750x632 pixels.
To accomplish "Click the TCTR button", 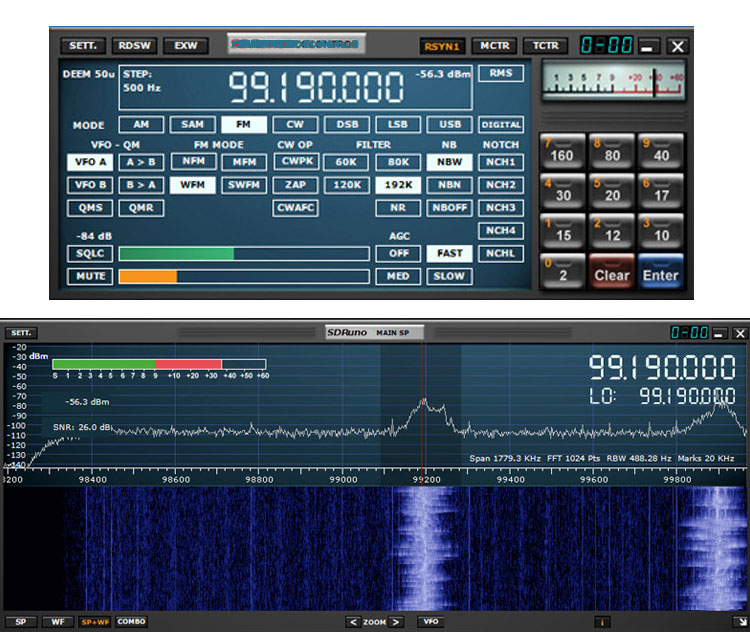I will tap(546, 45).
